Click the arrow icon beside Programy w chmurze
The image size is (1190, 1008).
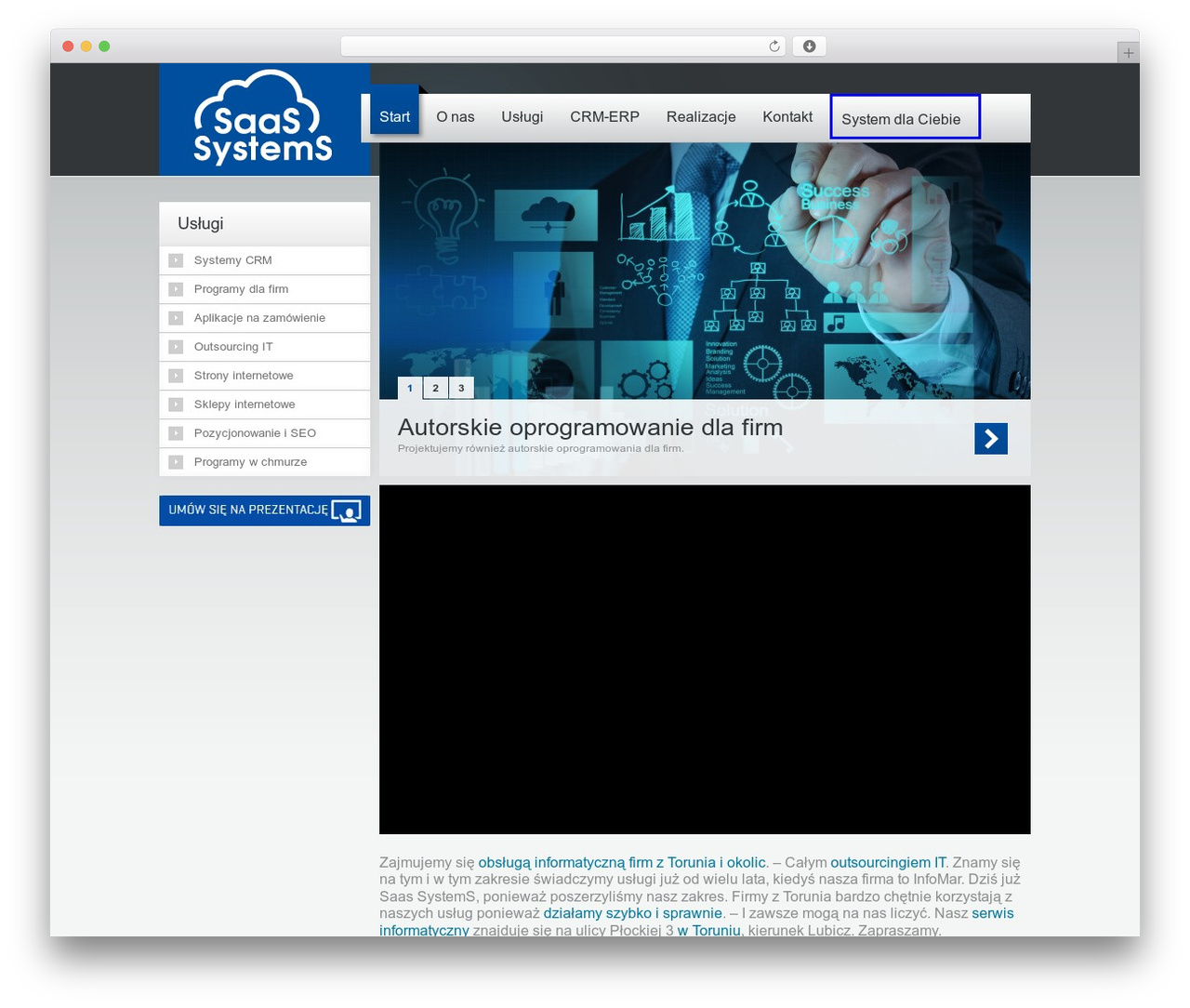pos(176,462)
